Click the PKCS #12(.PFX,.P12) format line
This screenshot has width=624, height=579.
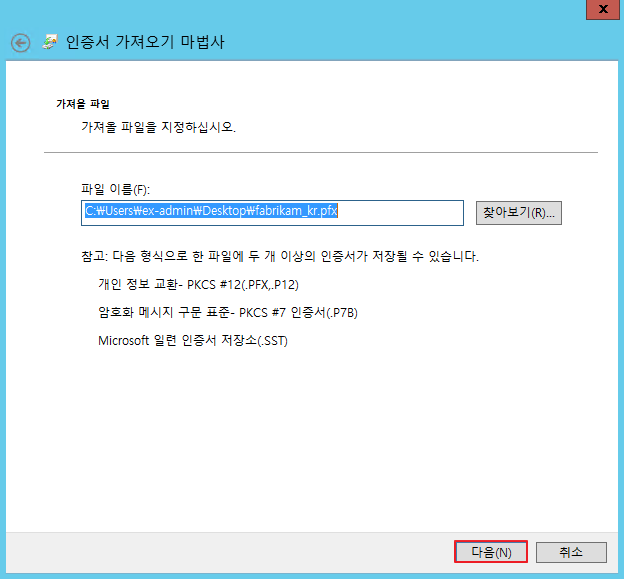(198, 285)
